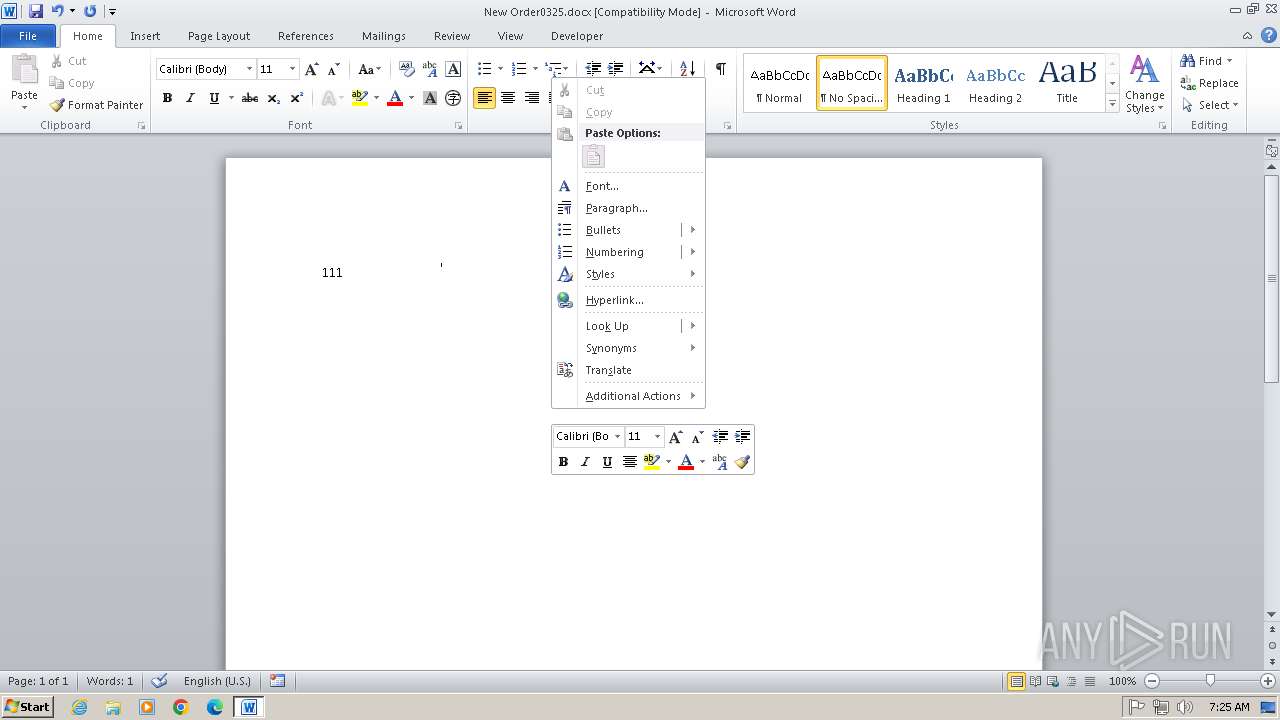Apply red font color in ribbon
Screen dimensions: 1280x720
[x=395, y=98]
